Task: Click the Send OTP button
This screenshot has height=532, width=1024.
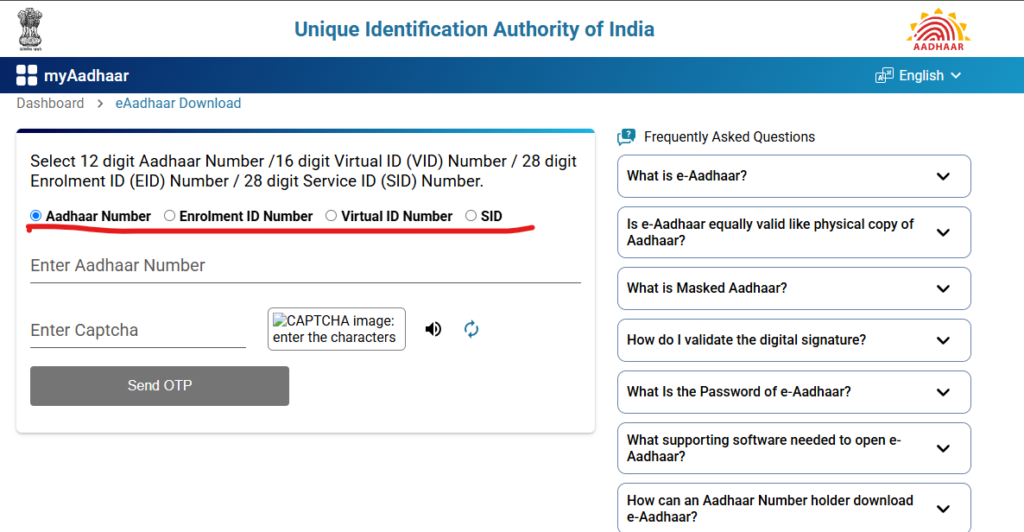Action: (159, 386)
